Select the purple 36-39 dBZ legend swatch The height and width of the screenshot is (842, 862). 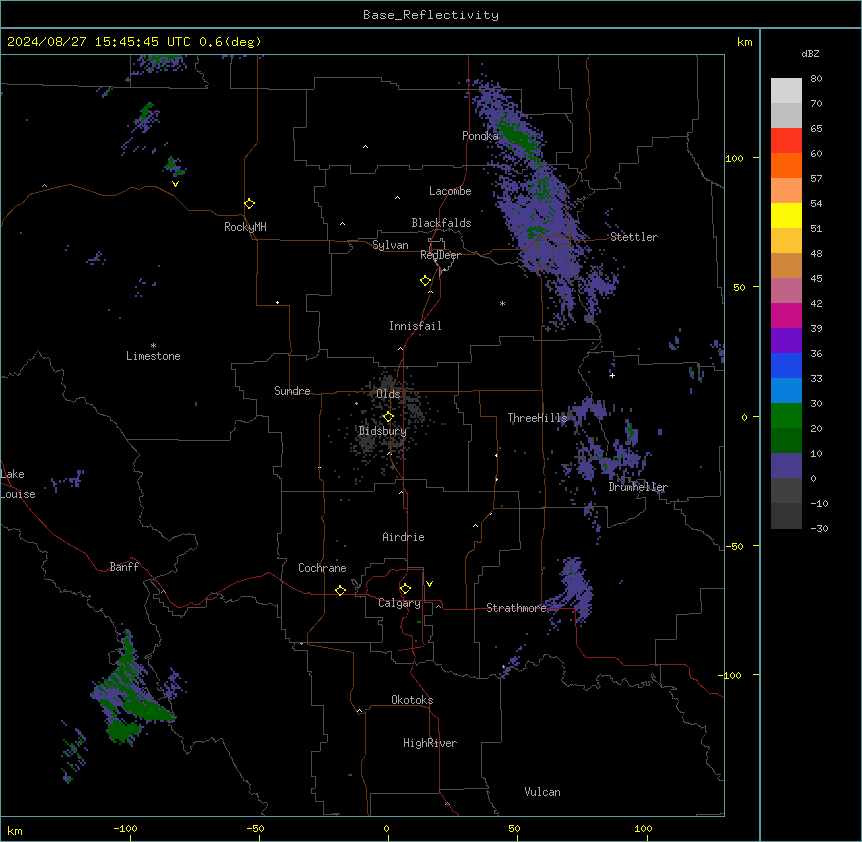(786, 340)
